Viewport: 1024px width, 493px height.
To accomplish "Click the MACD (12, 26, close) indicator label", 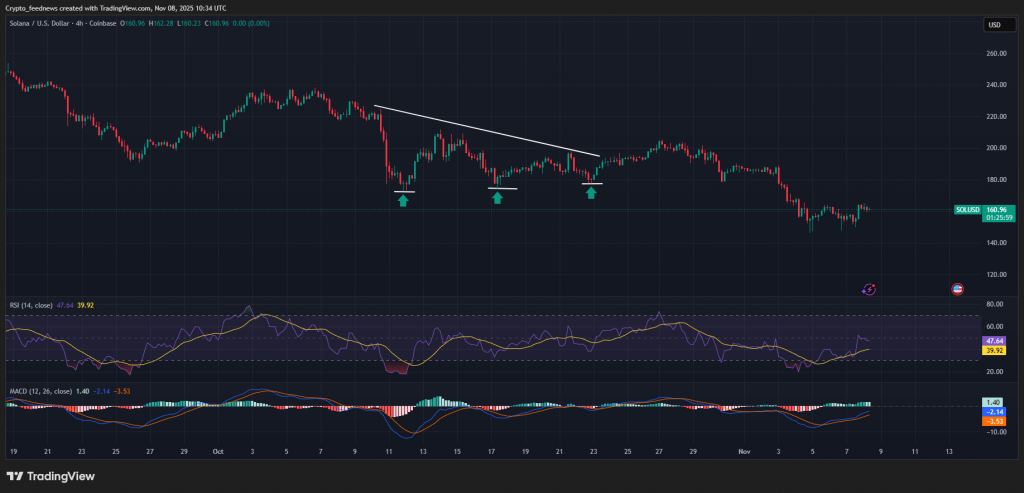I will click(x=41, y=391).
